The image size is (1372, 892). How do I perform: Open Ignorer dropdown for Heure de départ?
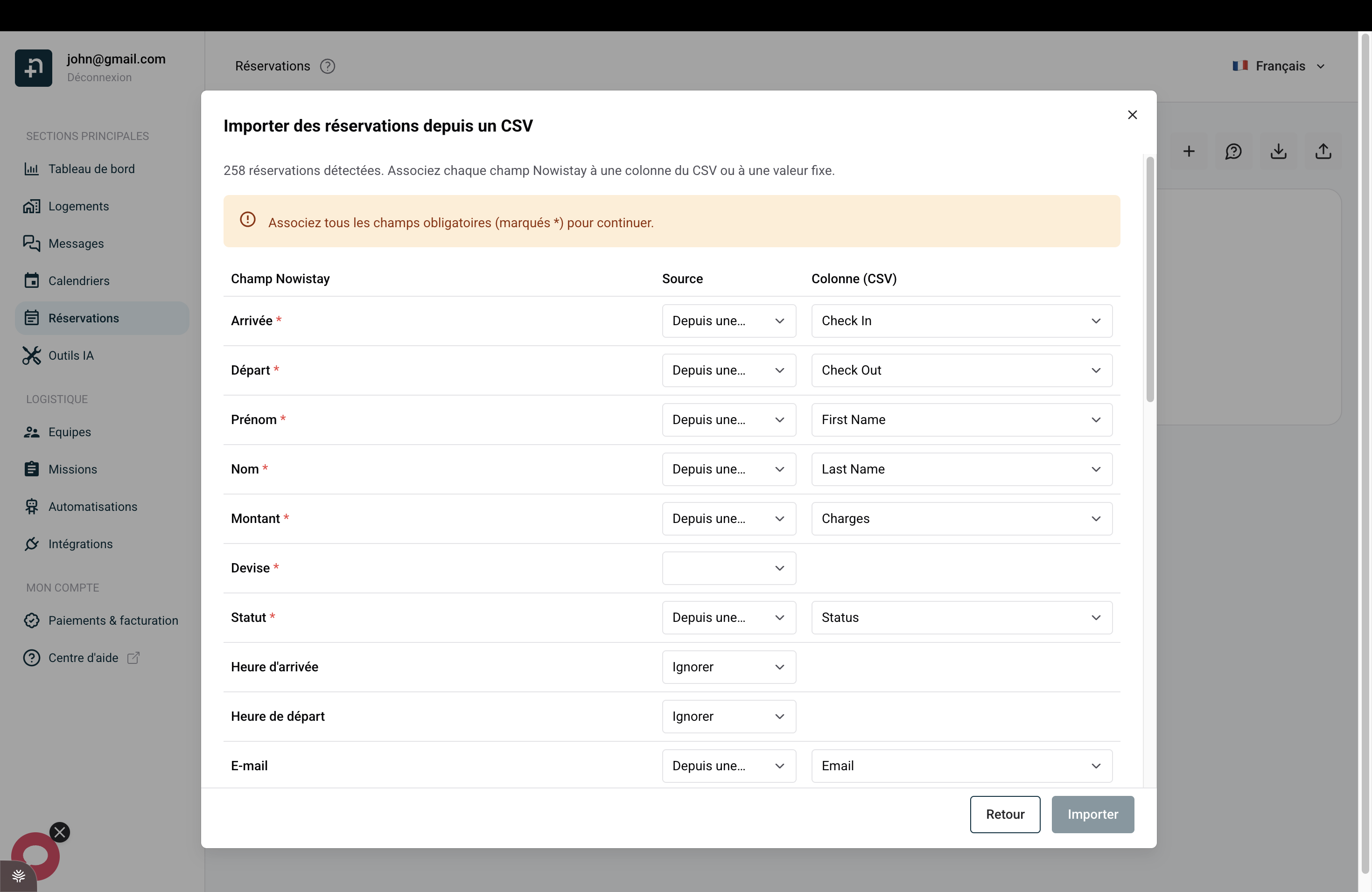[728, 718]
